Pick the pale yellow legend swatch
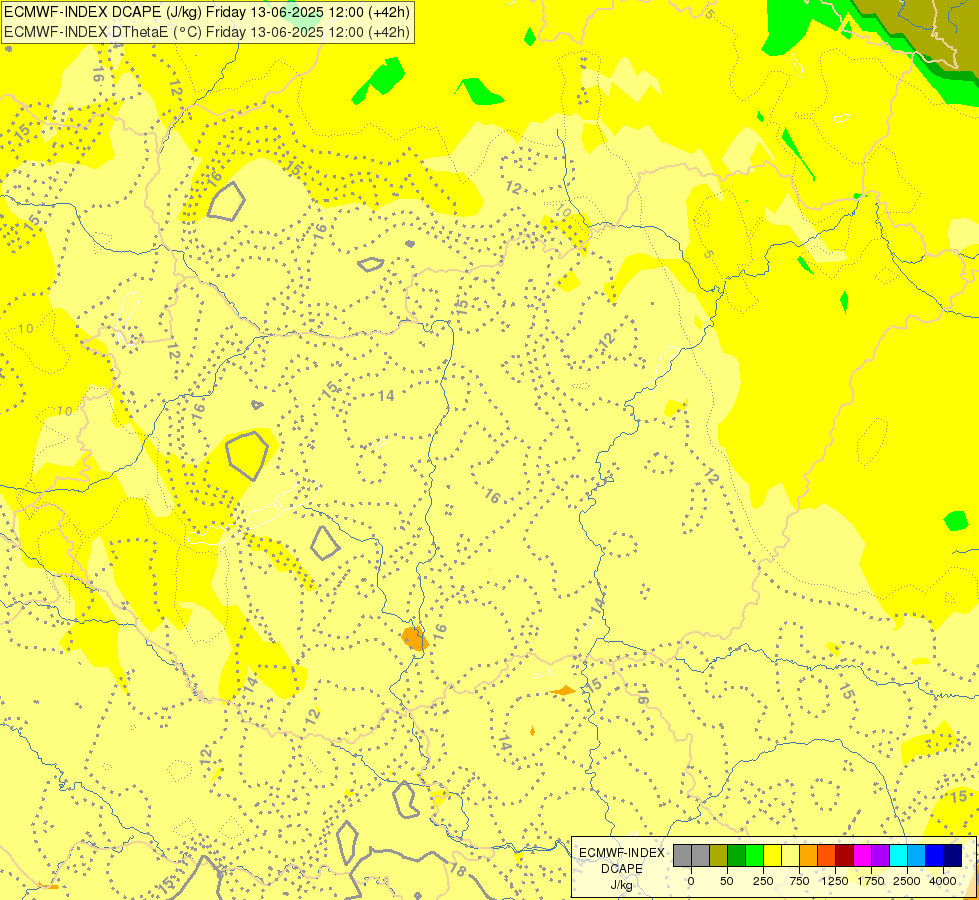The height and width of the screenshot is (900, 979). (790, 855)
